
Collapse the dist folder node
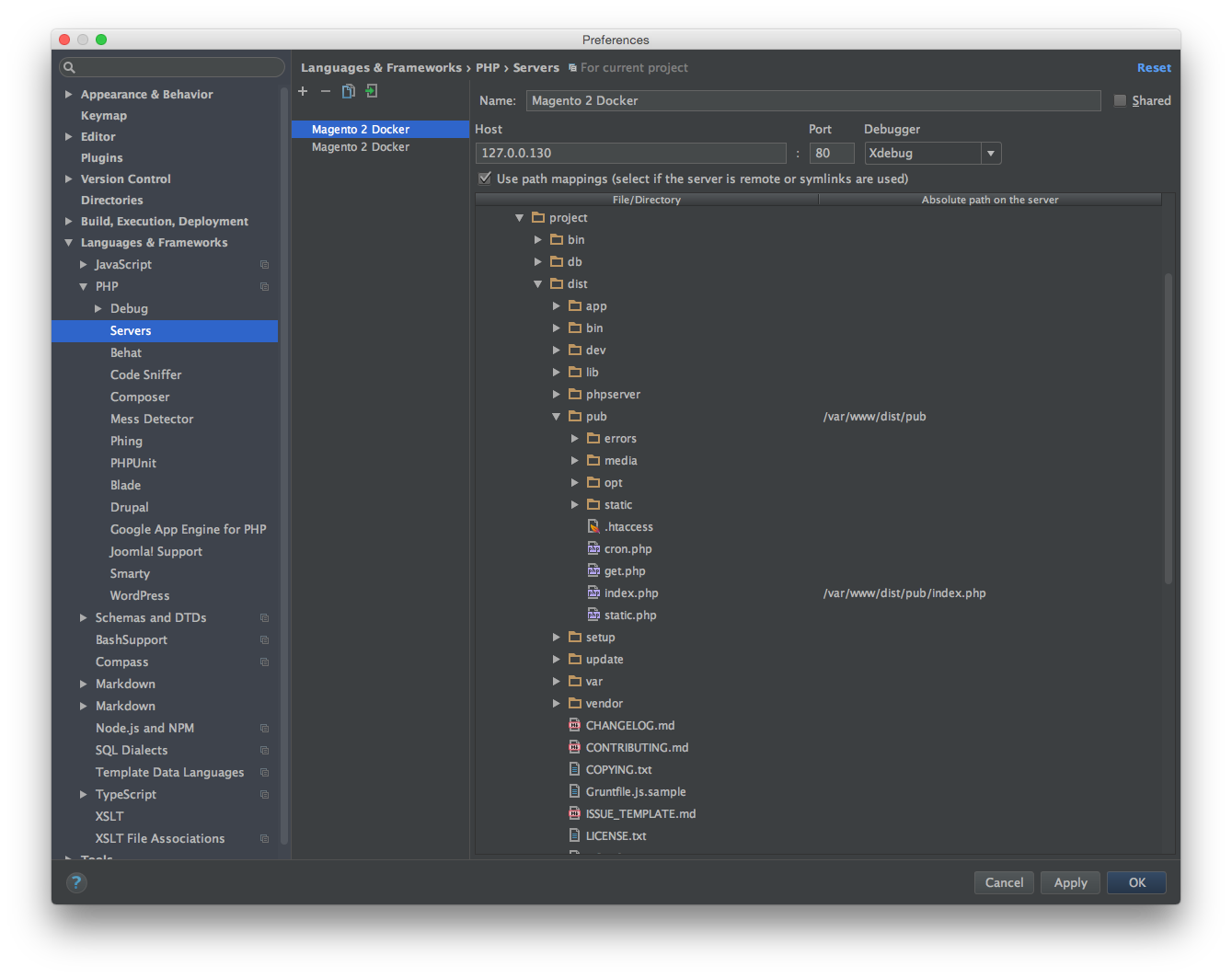(538, 284)
